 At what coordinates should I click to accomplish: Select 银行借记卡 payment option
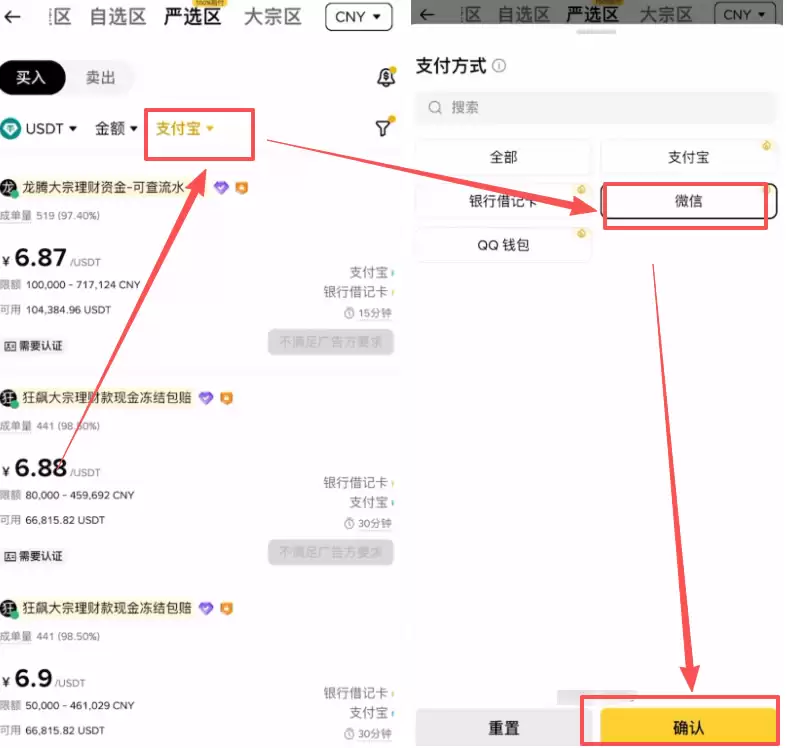tap(503, 201)
